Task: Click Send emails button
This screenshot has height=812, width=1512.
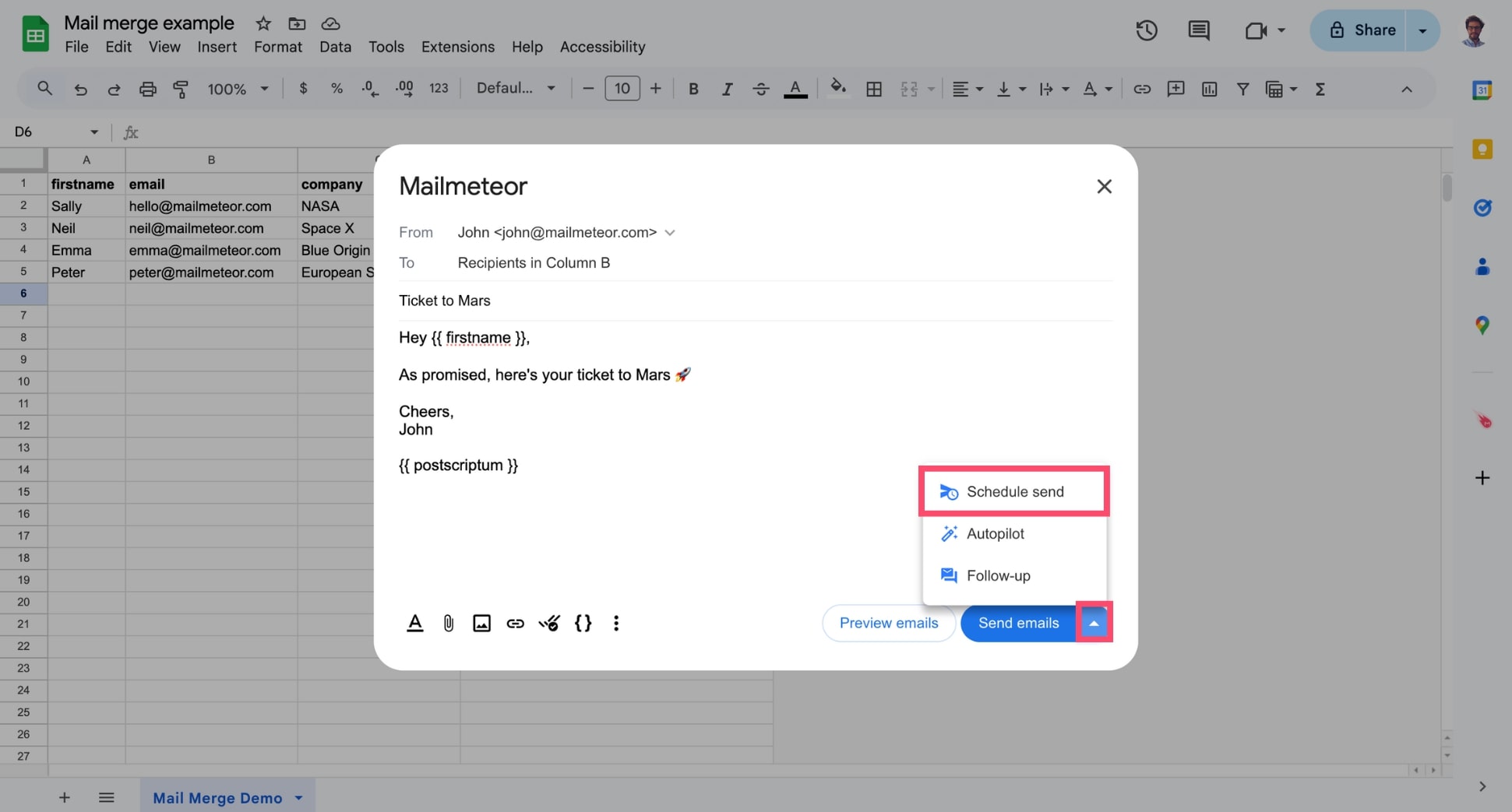Action: [1018, 623]
